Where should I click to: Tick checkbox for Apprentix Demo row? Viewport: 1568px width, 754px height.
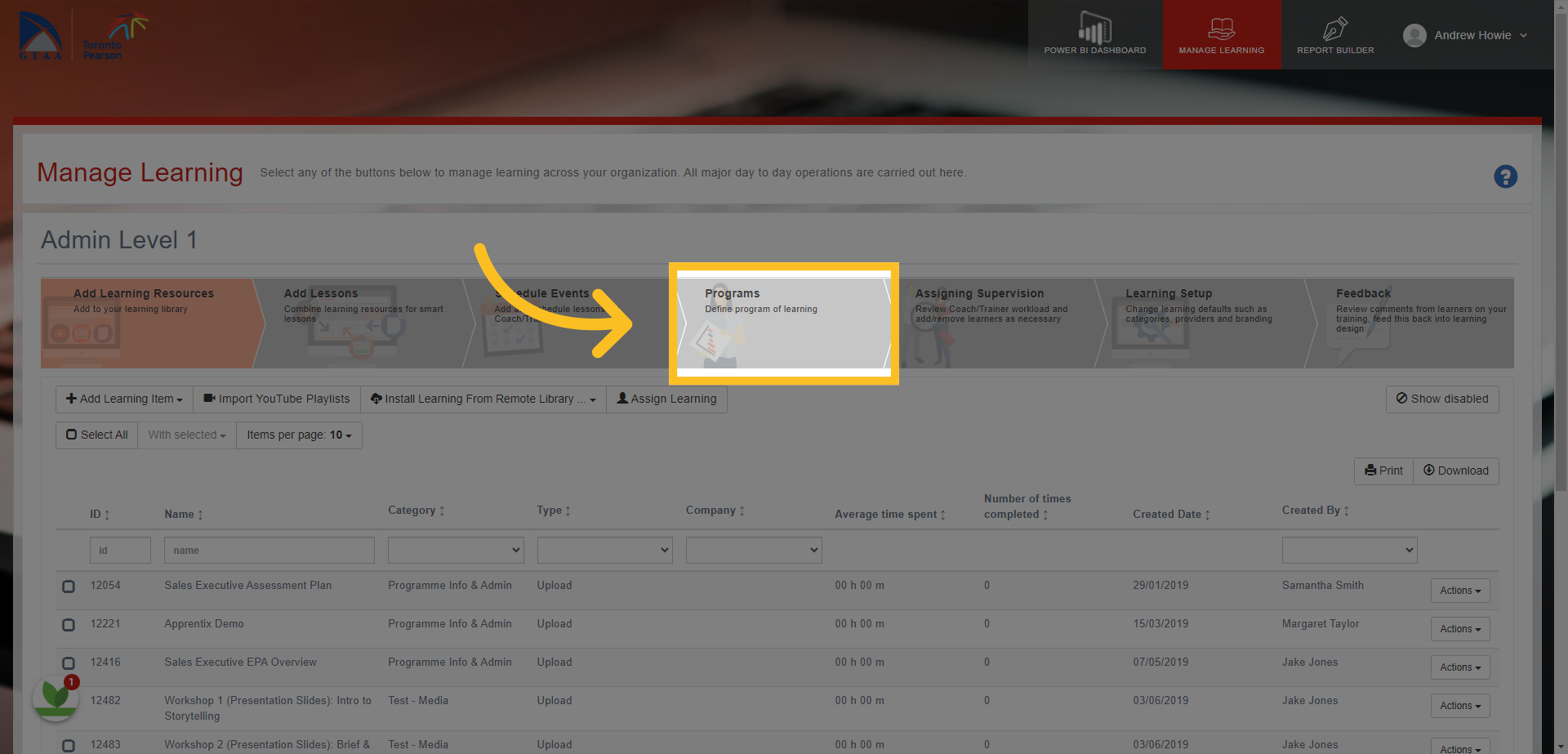point(69,625)
